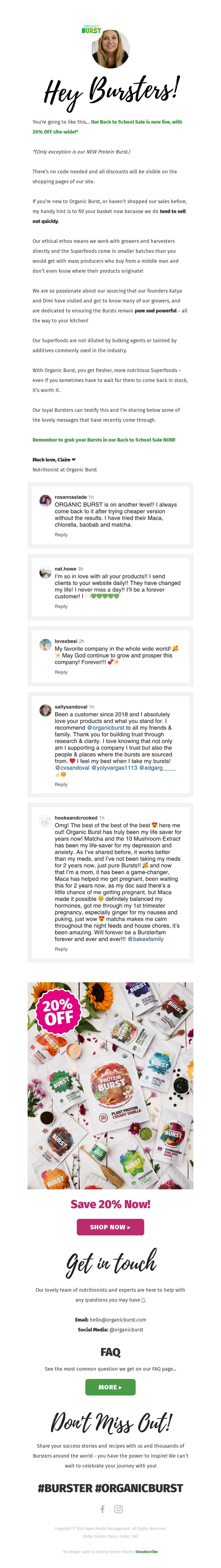Click lovexbesi's profile avatar

(45, 644)
